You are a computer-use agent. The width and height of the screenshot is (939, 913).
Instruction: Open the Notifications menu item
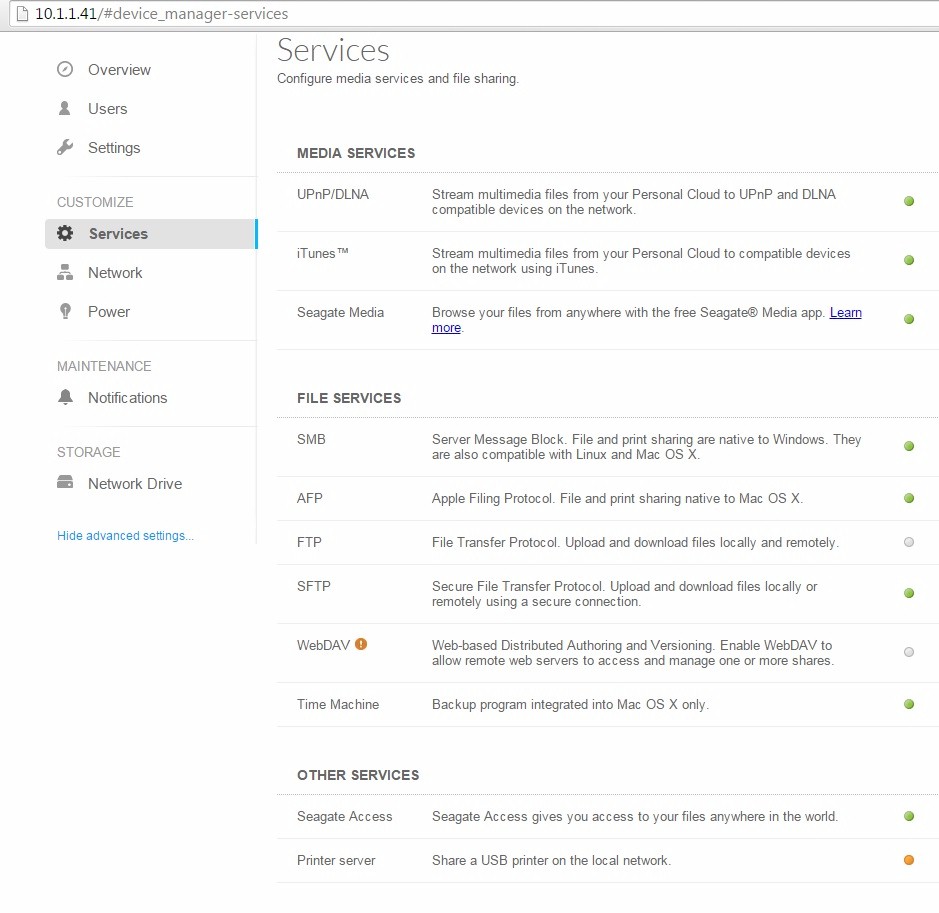click(x=128, y=398)
